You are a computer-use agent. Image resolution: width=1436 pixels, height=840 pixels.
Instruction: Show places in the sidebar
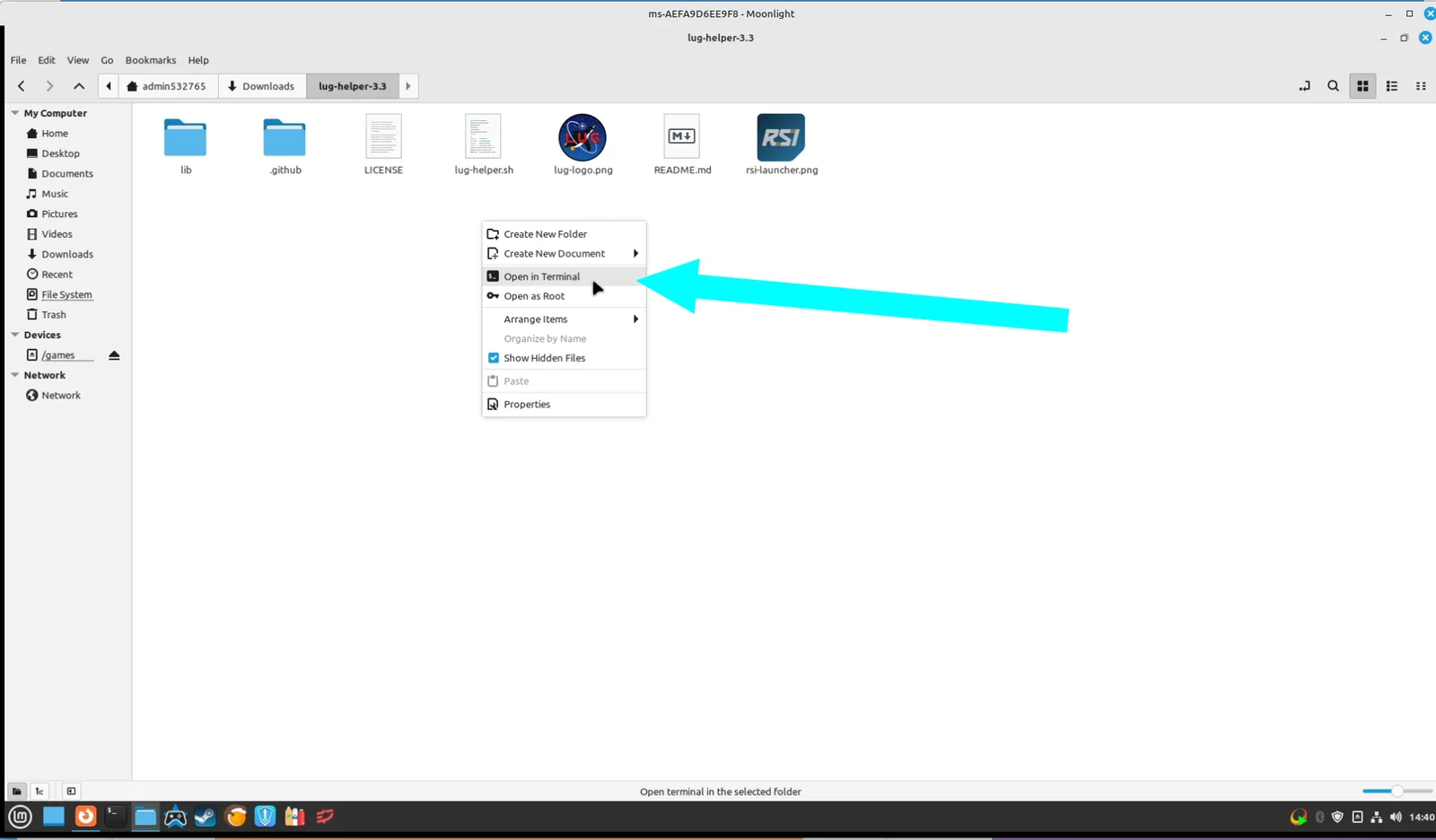tap(16, 792)
